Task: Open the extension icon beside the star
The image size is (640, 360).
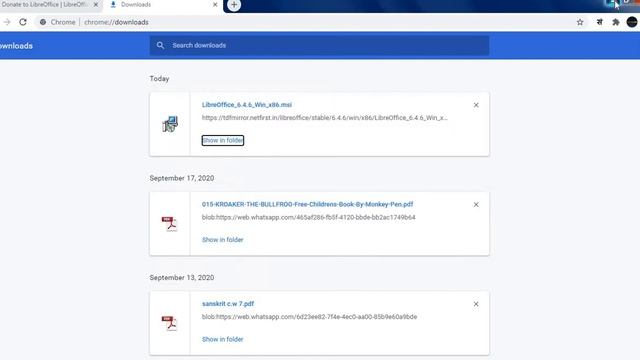Action: pos(599,22)
